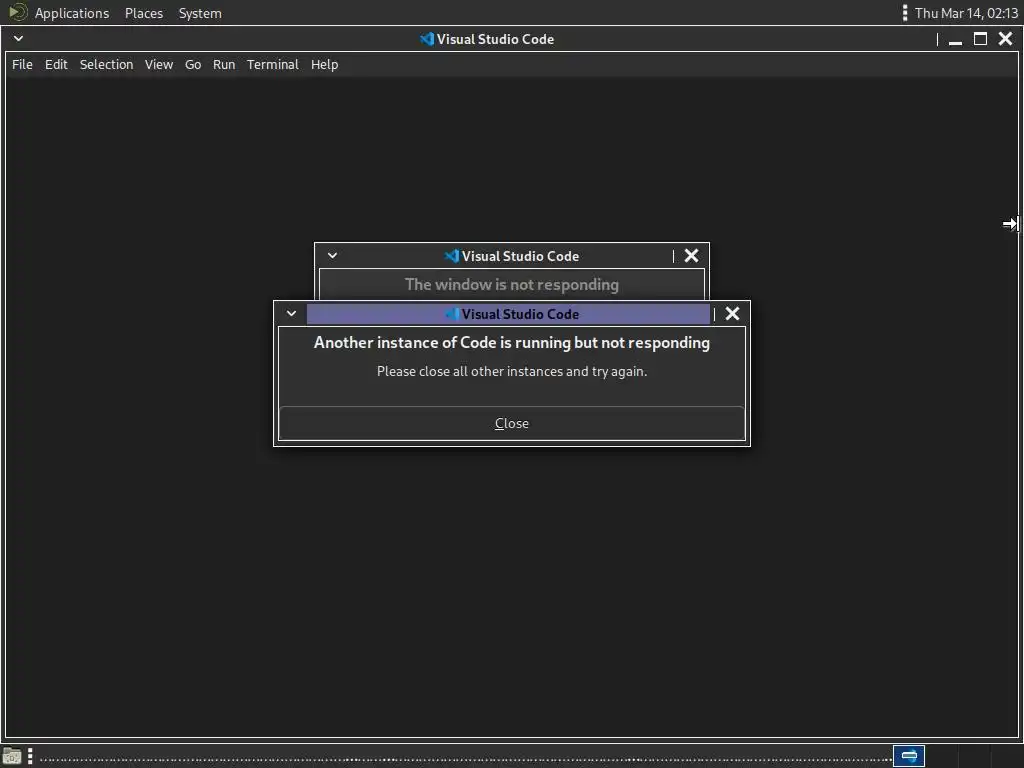Click the show desktop icon in bottom panel
The width and height of the screenshot is (1024, 768).
[x=12, y=756]
